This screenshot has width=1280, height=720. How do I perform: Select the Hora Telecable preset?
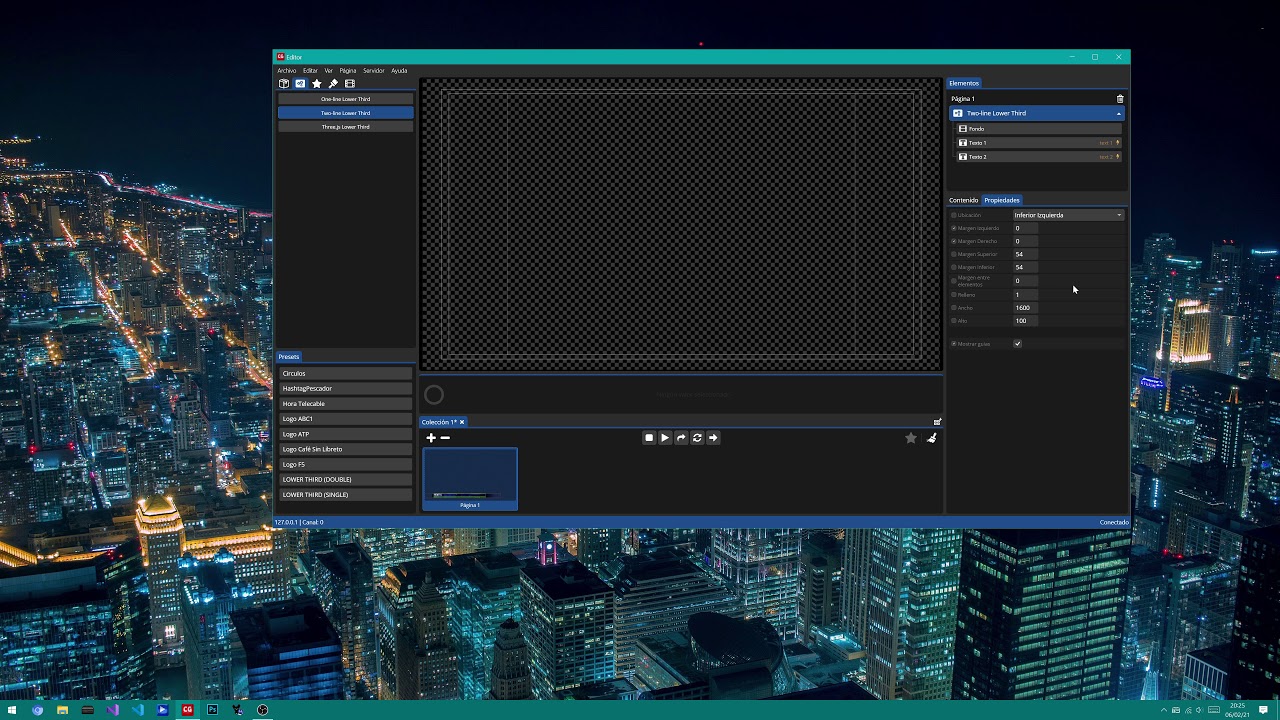coord(345,404)
